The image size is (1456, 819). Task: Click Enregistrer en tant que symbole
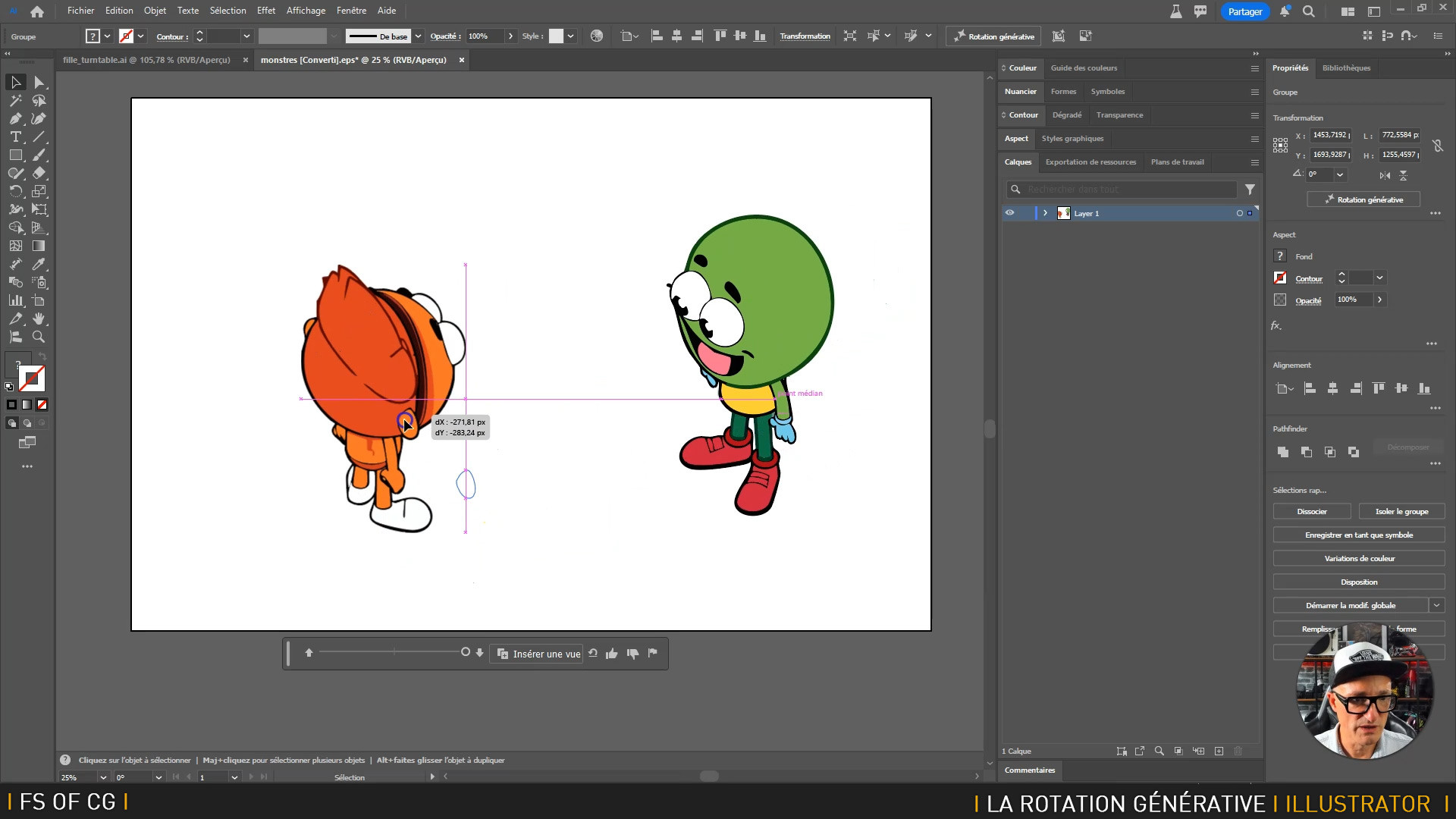point(1359,535)
